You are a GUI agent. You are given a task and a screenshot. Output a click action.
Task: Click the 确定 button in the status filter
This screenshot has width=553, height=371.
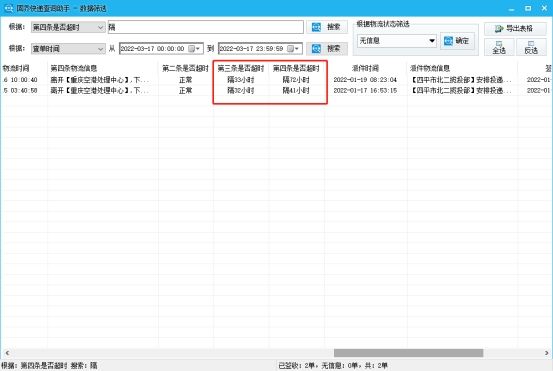click(x=457, y=41)
